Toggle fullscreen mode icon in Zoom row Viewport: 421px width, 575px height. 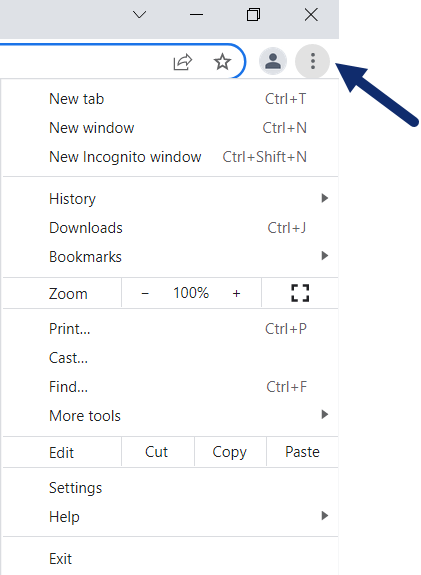(300, 293)
